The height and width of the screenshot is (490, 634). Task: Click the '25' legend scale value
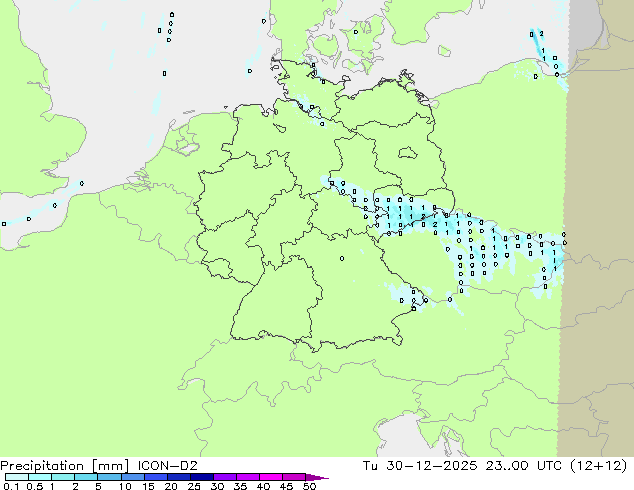194,486
